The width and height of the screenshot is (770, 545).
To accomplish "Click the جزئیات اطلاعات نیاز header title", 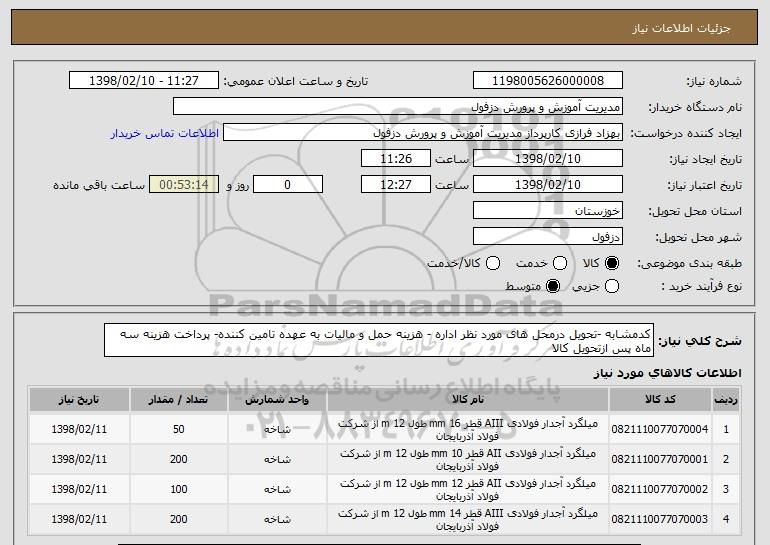I will [x=681, y=28].
